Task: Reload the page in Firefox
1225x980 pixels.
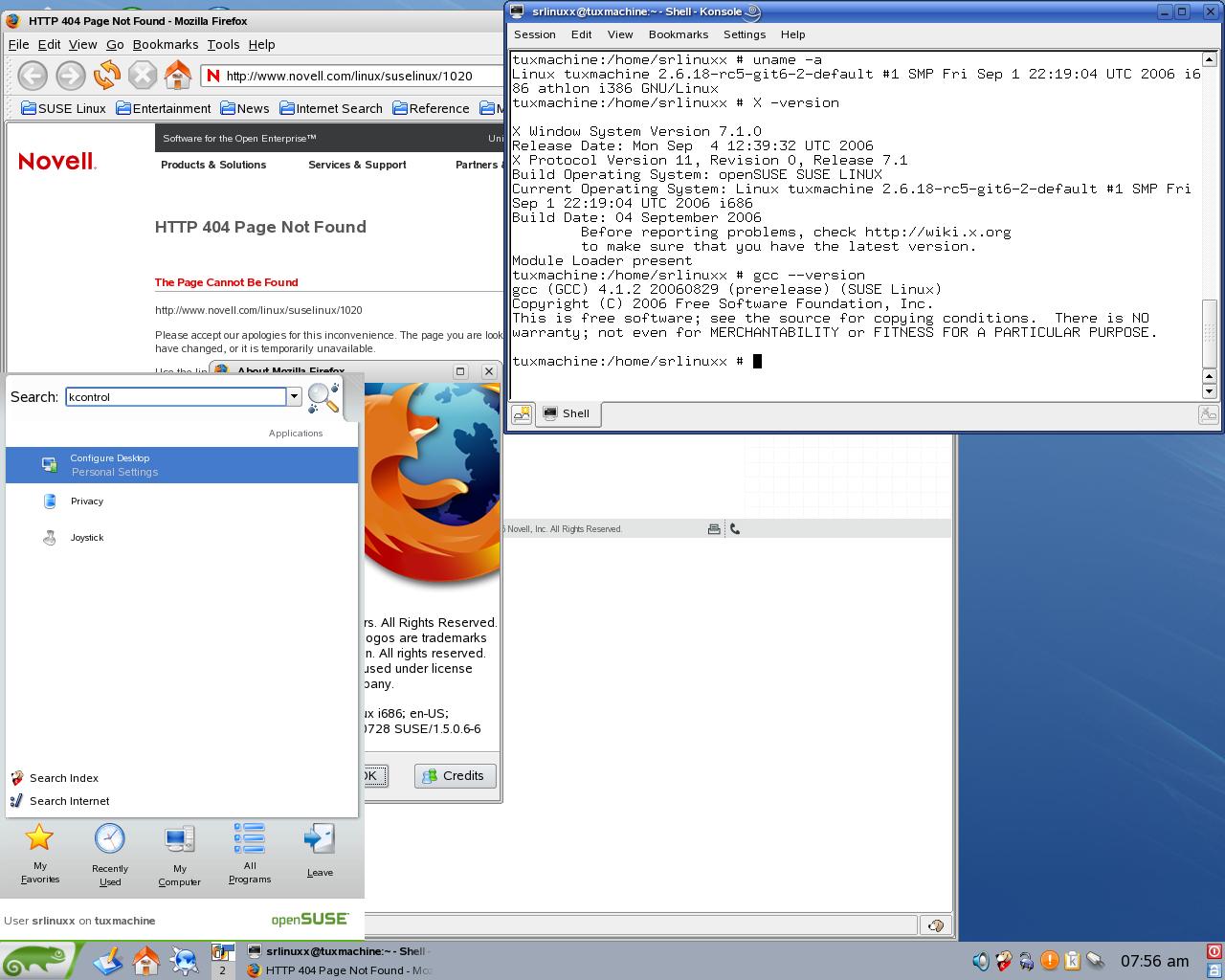Action: pyautogui.click(x=106, y=75)
